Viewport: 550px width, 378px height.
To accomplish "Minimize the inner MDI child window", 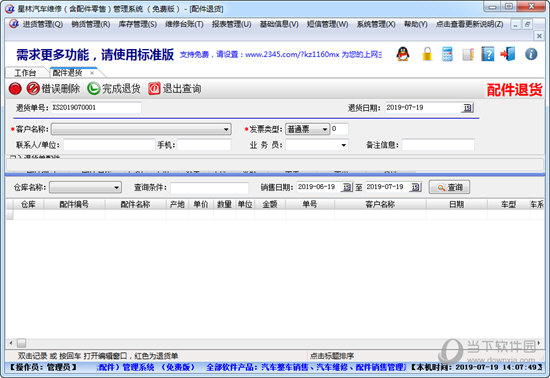I will point(515,25).
